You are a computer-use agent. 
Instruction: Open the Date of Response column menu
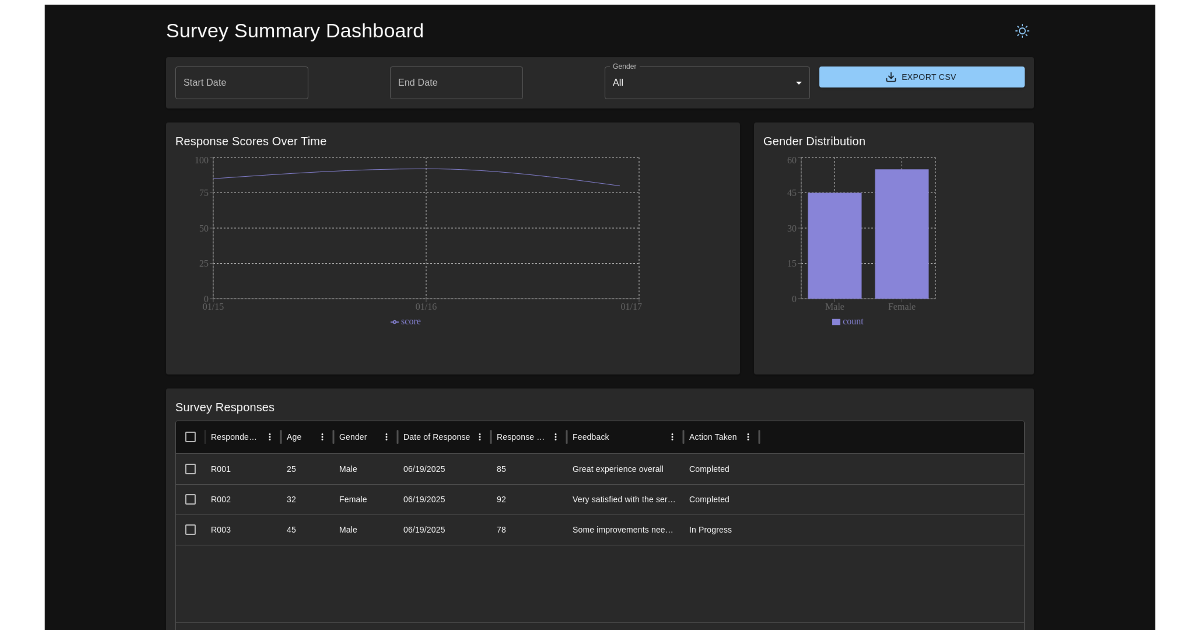pyautogui.click(x=481, y=437)
